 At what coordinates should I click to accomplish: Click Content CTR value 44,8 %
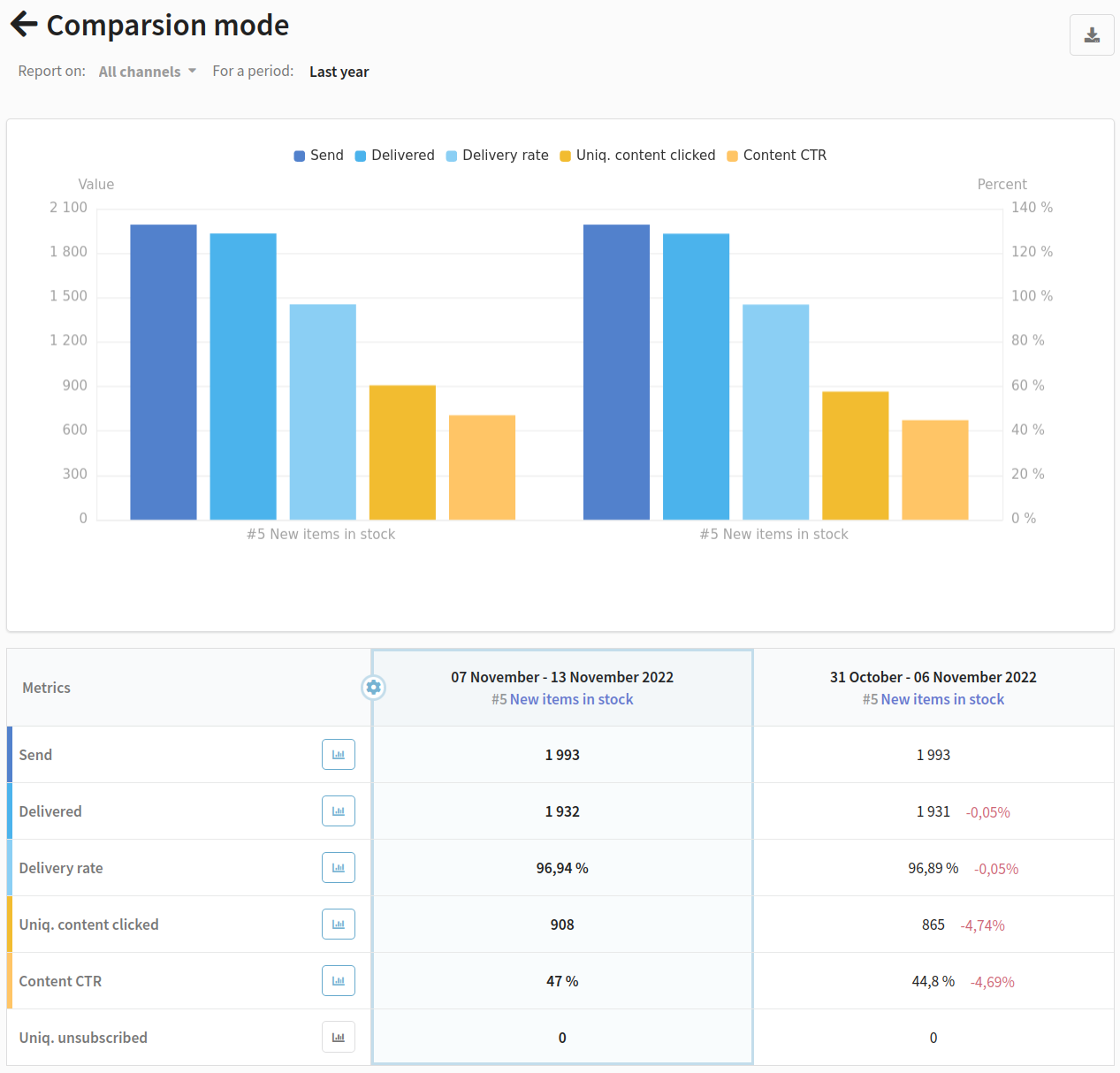pos(933,981)
